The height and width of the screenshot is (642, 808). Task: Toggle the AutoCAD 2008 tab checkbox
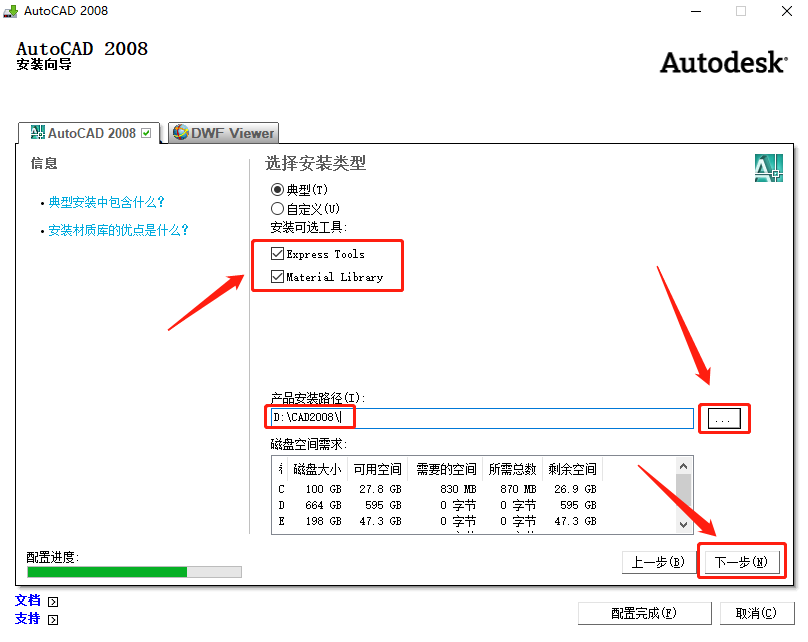point(146,133)
